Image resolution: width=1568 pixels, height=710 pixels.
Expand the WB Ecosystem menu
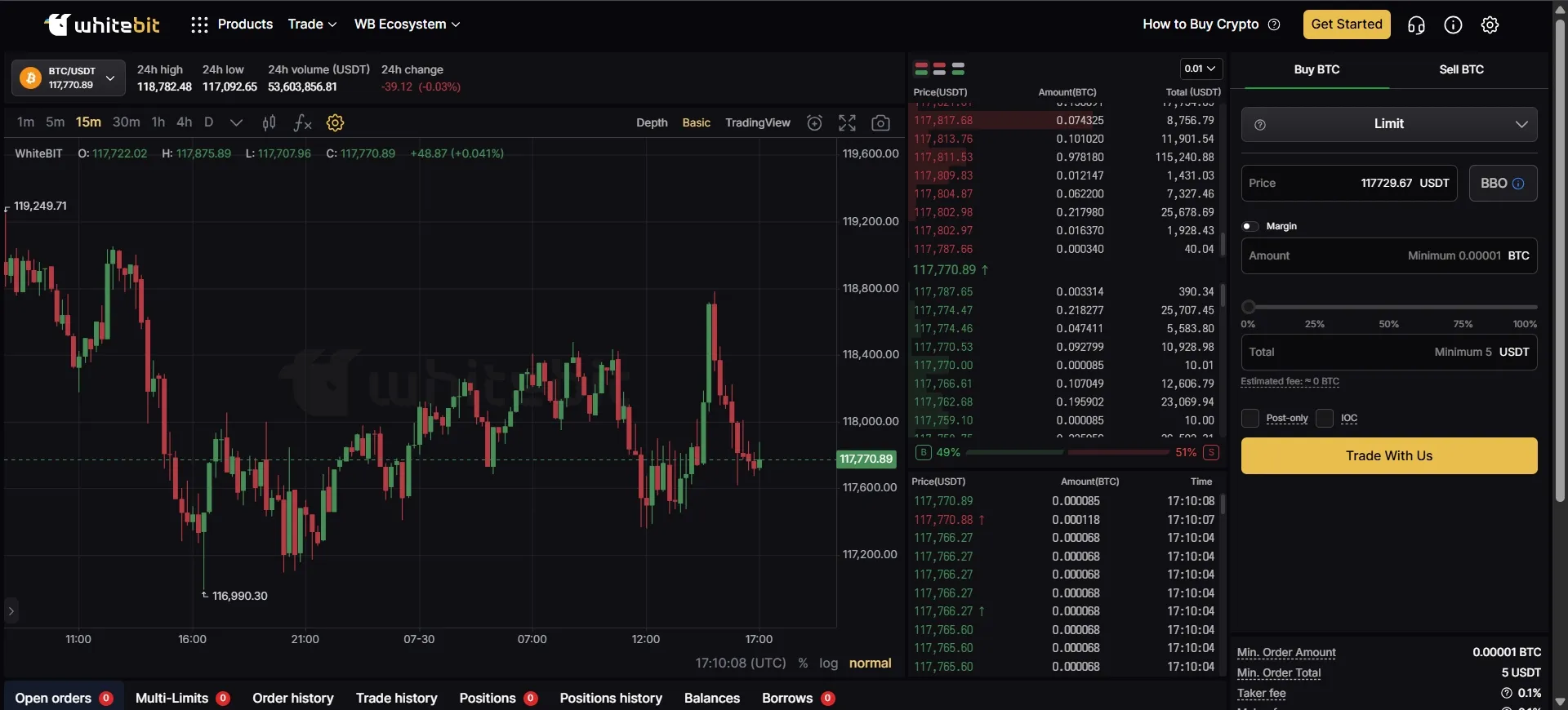(407, 24)
